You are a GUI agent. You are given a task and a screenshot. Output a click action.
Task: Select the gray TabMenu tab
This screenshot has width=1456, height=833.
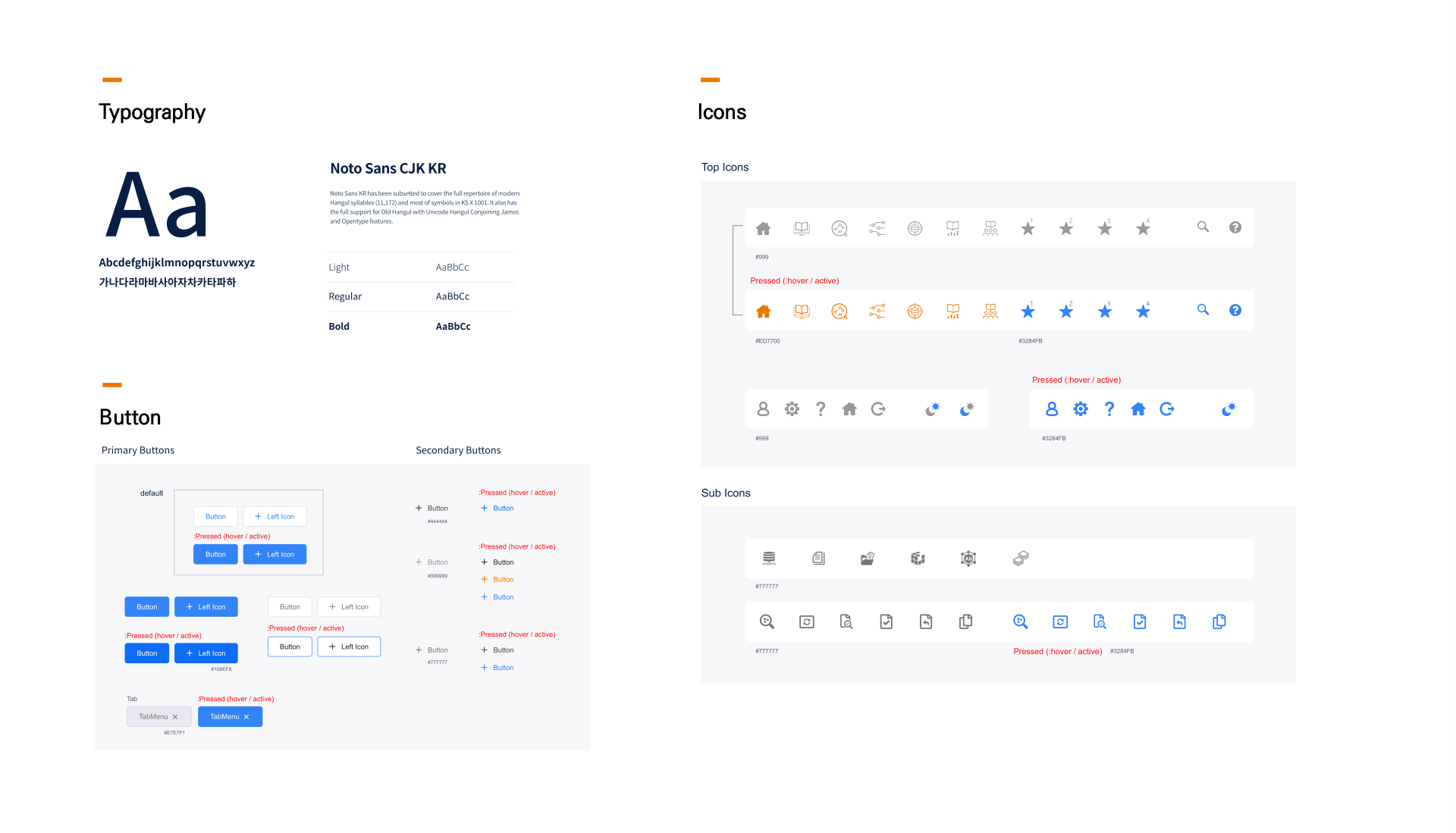tap(158, 716)
